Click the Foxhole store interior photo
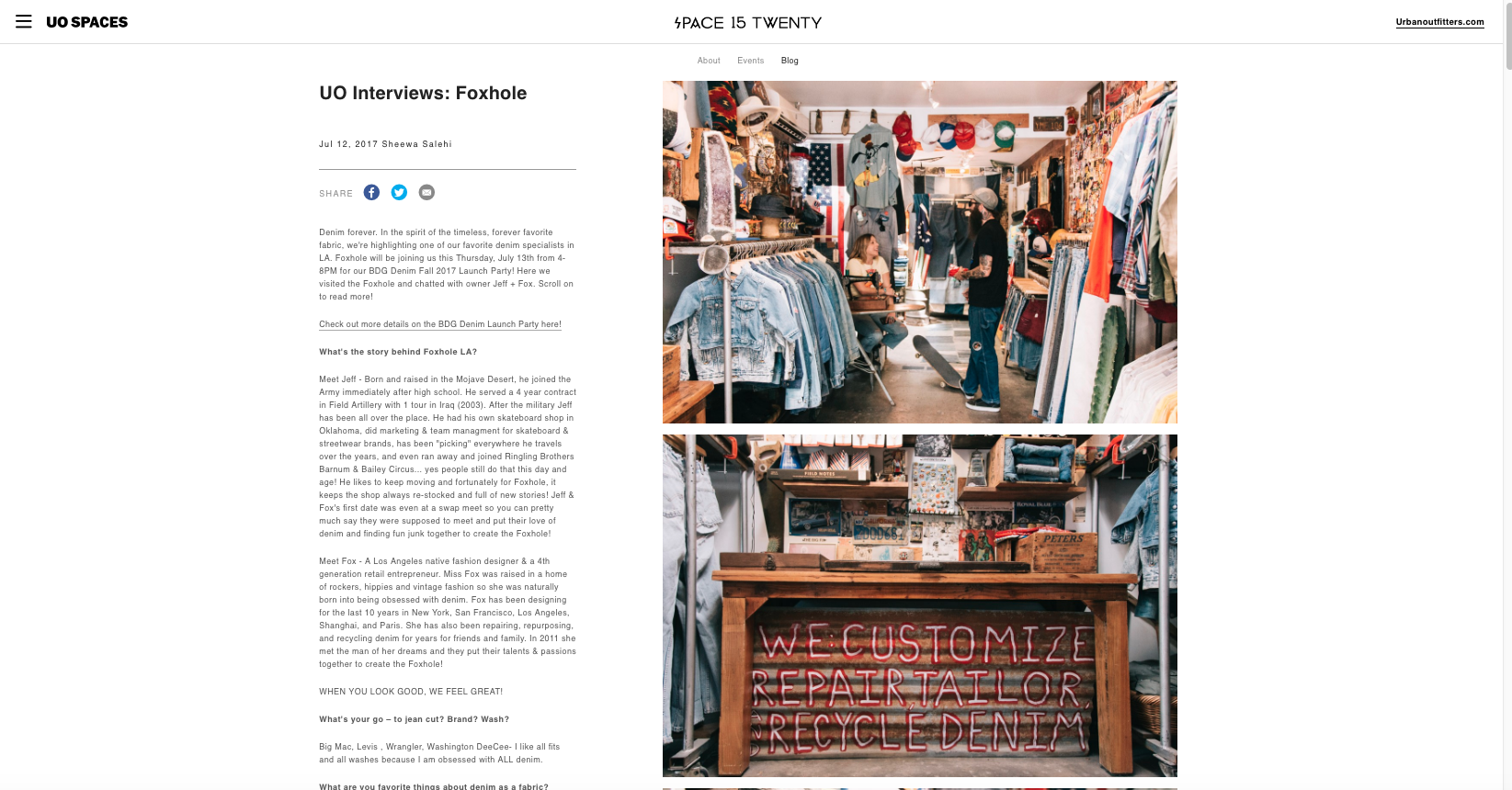Viewport: 1512px width, 790px height. click(x=920, y=252)
